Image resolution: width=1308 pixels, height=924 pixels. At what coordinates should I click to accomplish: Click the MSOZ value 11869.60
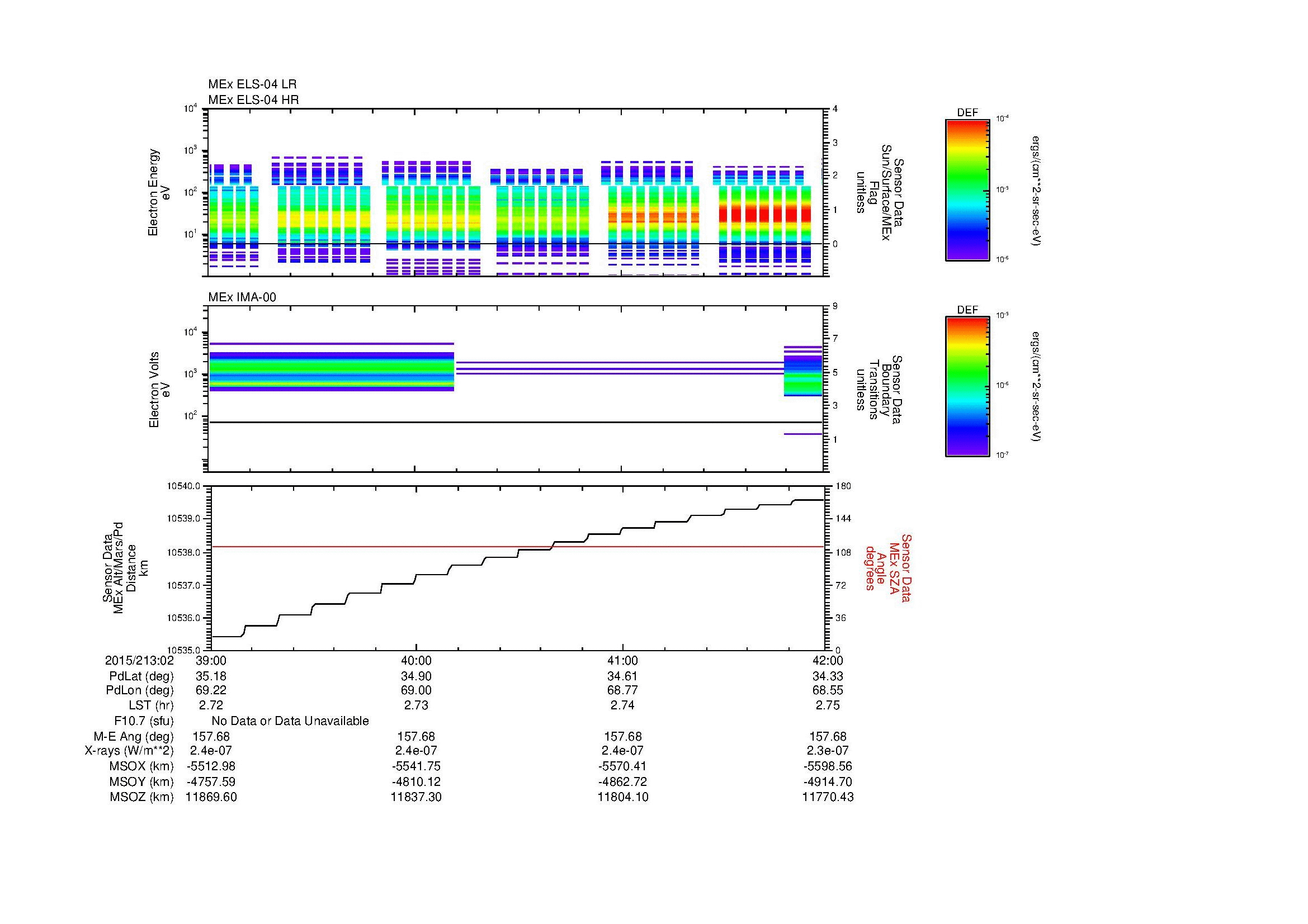211,797
